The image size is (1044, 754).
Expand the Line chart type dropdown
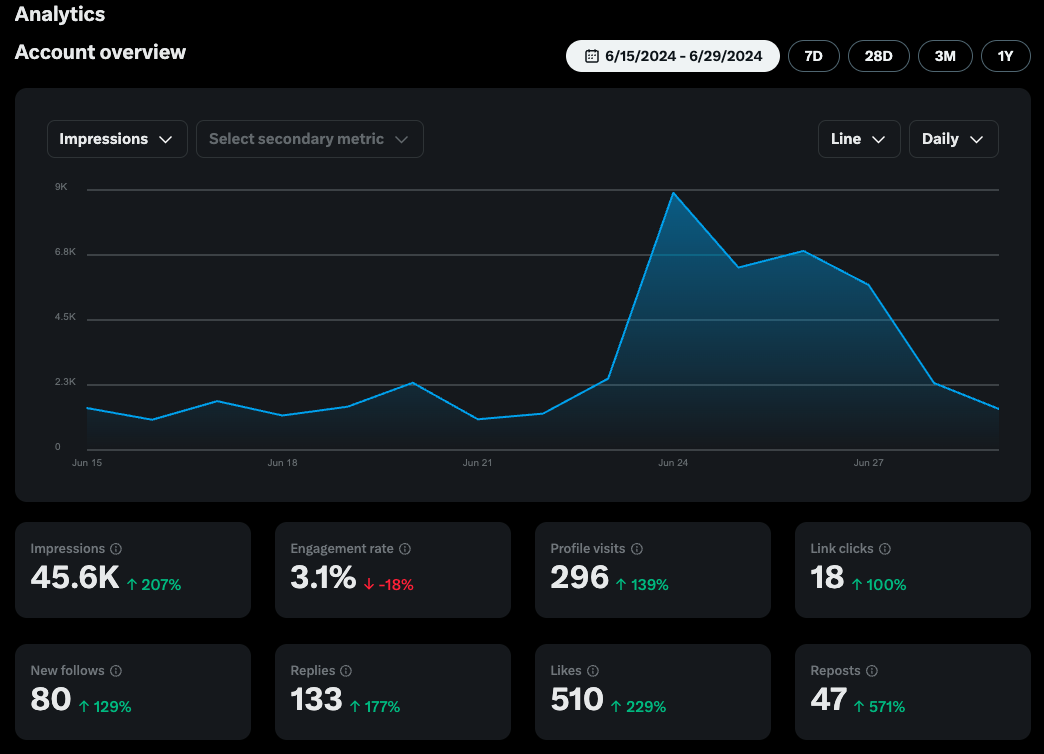[859, 139]
